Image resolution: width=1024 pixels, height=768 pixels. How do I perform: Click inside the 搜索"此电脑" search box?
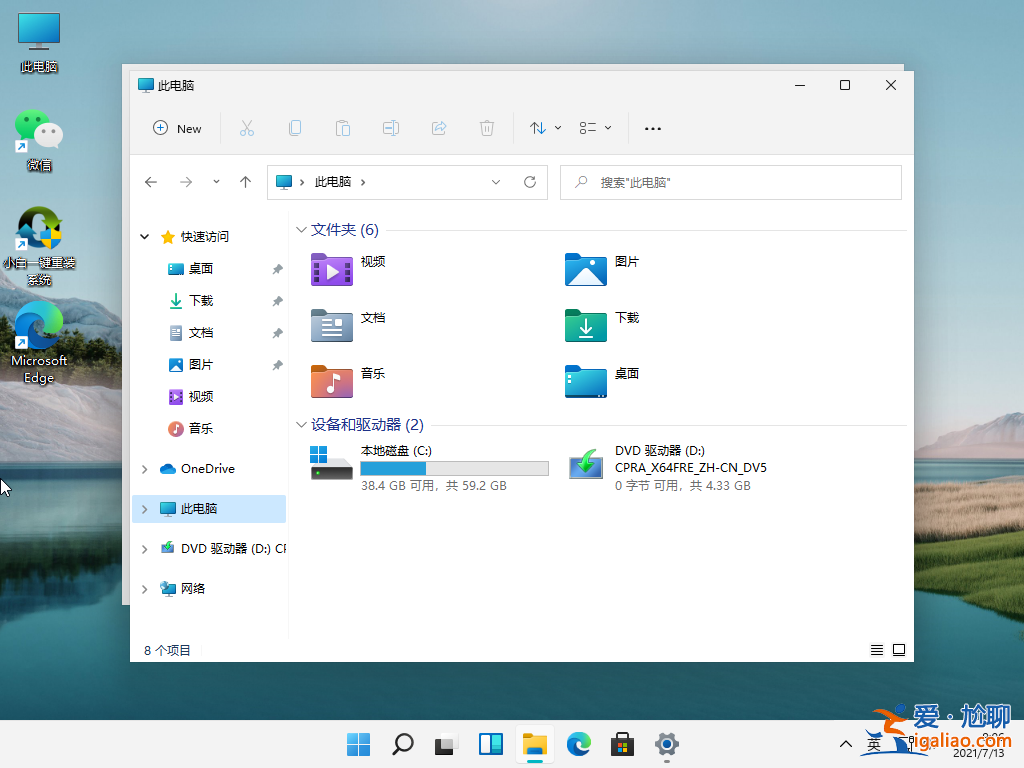730,182
